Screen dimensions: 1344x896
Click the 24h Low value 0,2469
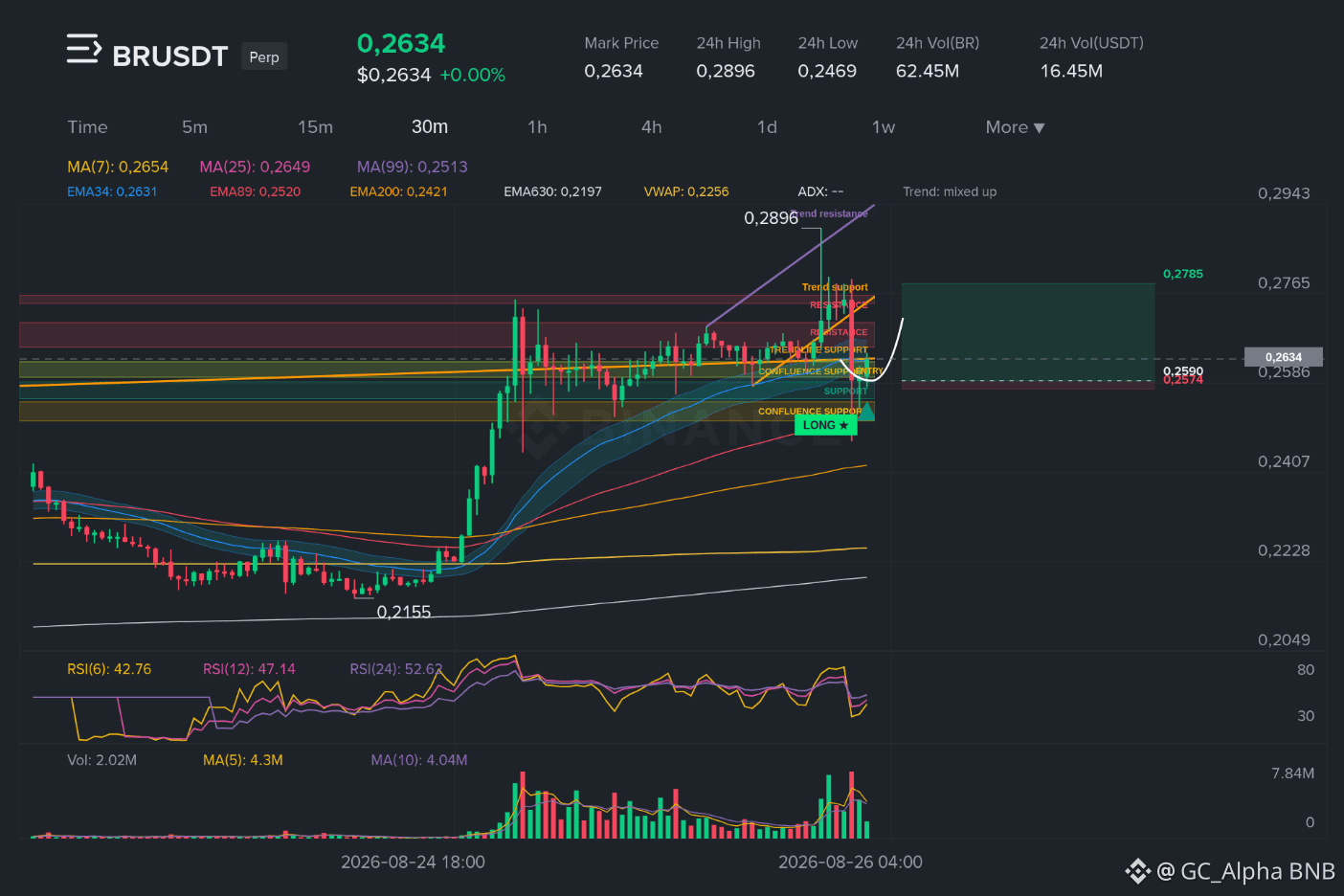[x=827, y=71]
